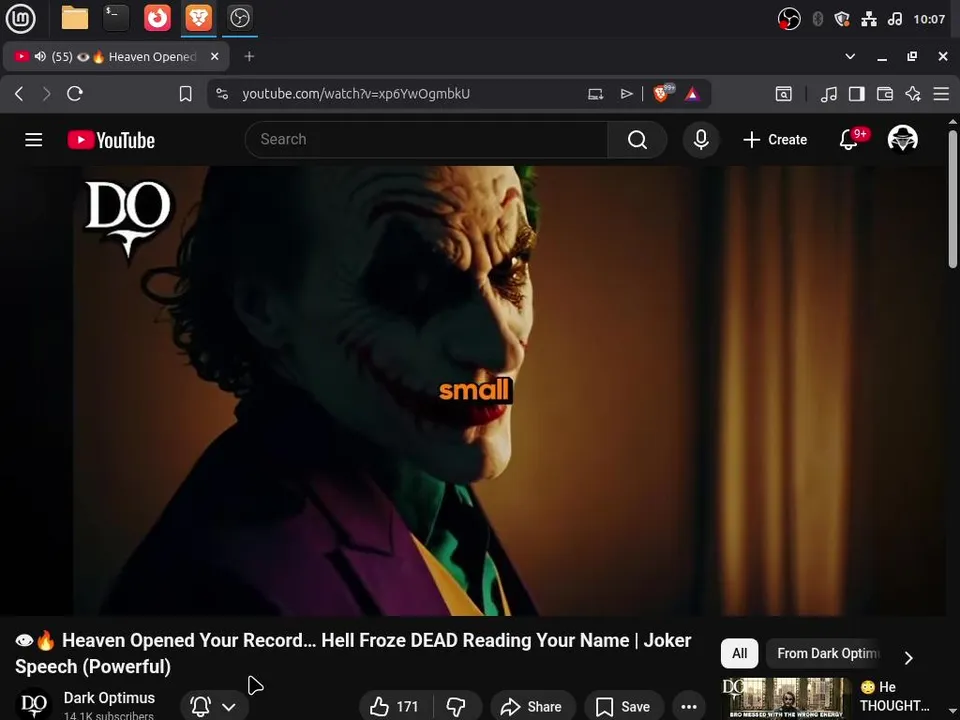
Task: Switch to Brave browser in the panel
Action: tap(198, 18)
